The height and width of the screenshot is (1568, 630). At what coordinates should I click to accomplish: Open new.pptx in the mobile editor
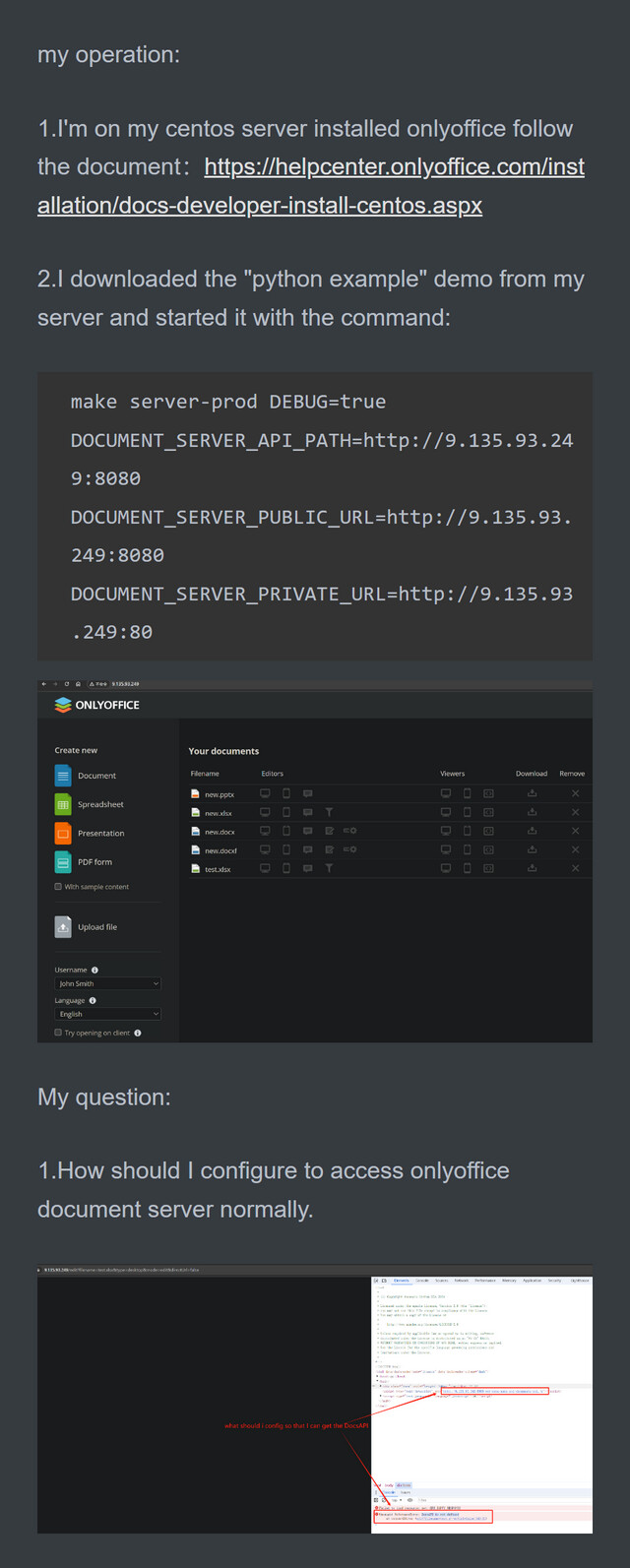pyautogui.click(x=286, y=793)
